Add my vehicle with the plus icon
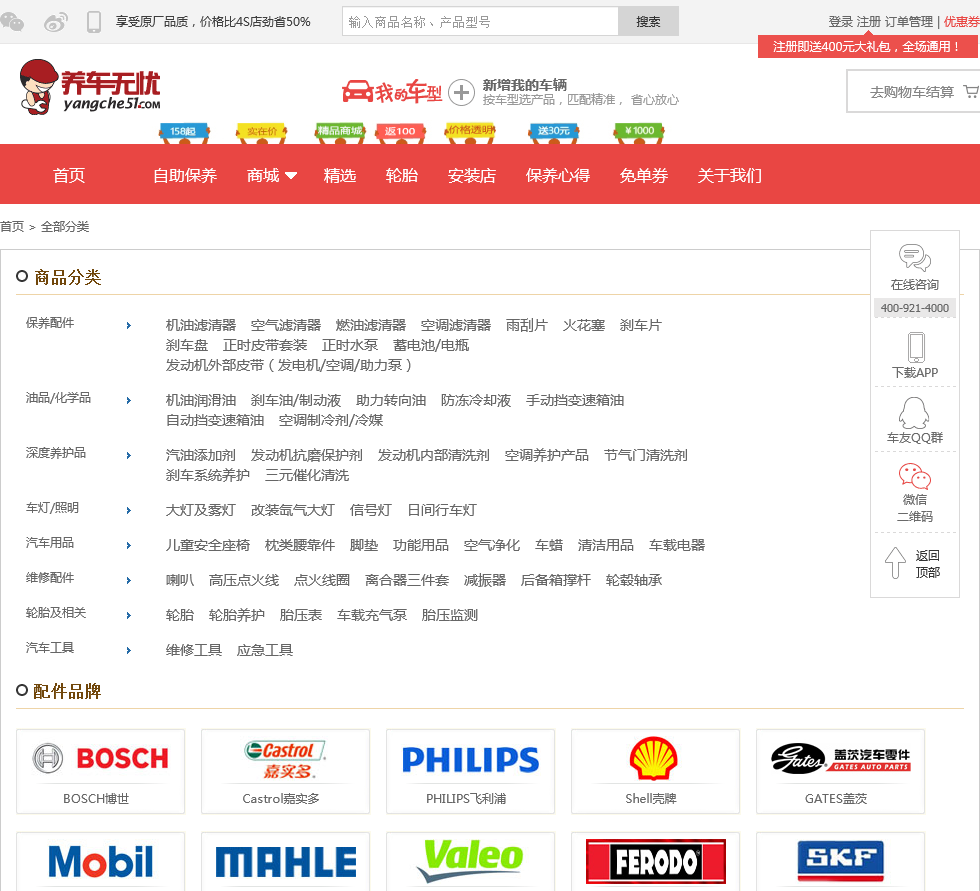 (461, 93)
